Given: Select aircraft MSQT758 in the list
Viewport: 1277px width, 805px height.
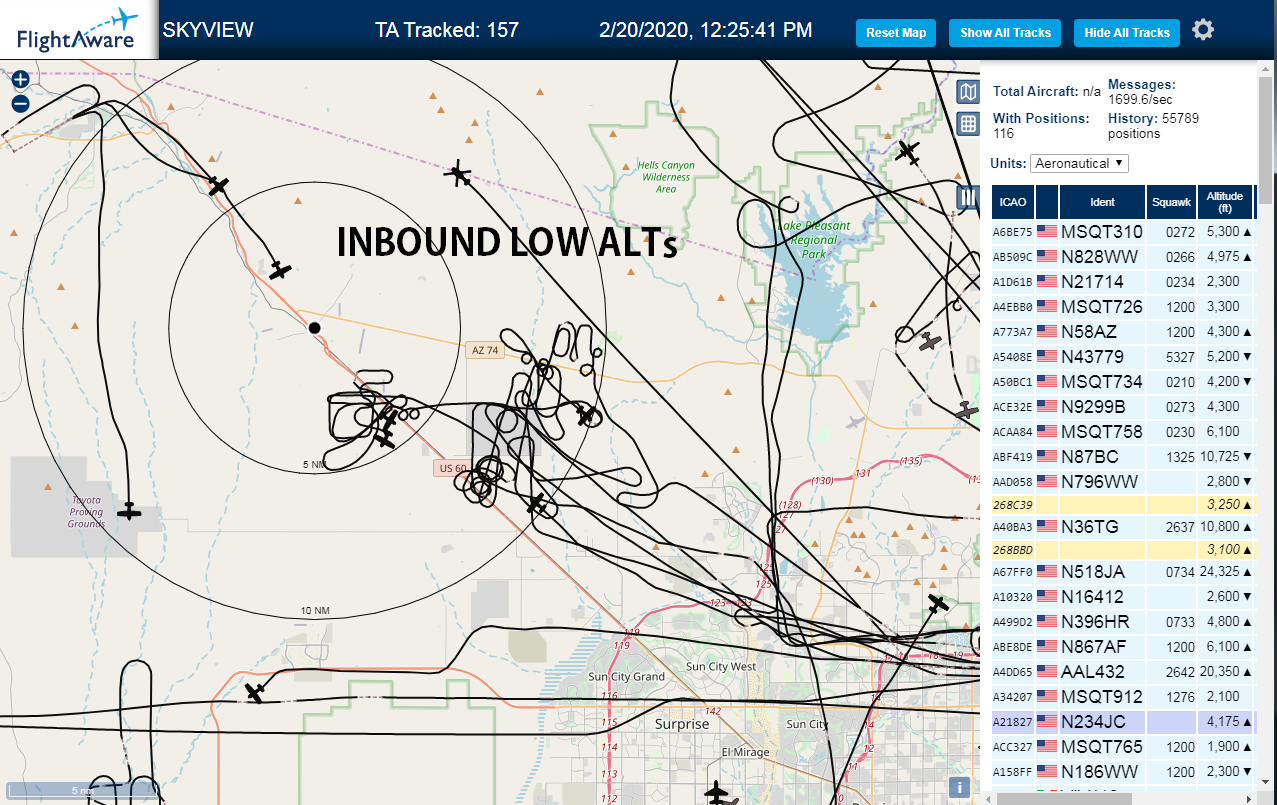Looking at the screenshot, I should pos(1123,432).
